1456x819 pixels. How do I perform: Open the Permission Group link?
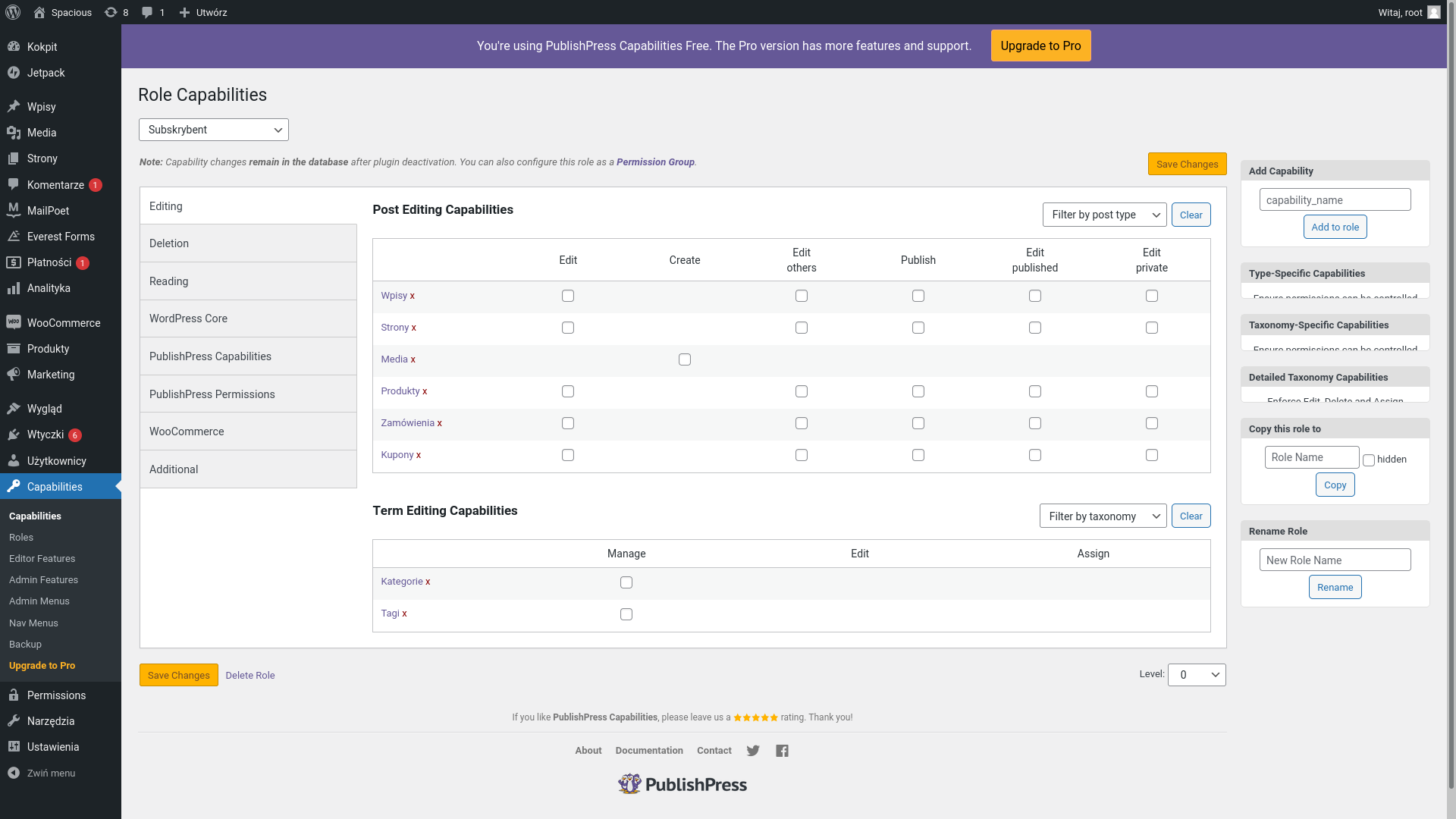pos(655,162)
